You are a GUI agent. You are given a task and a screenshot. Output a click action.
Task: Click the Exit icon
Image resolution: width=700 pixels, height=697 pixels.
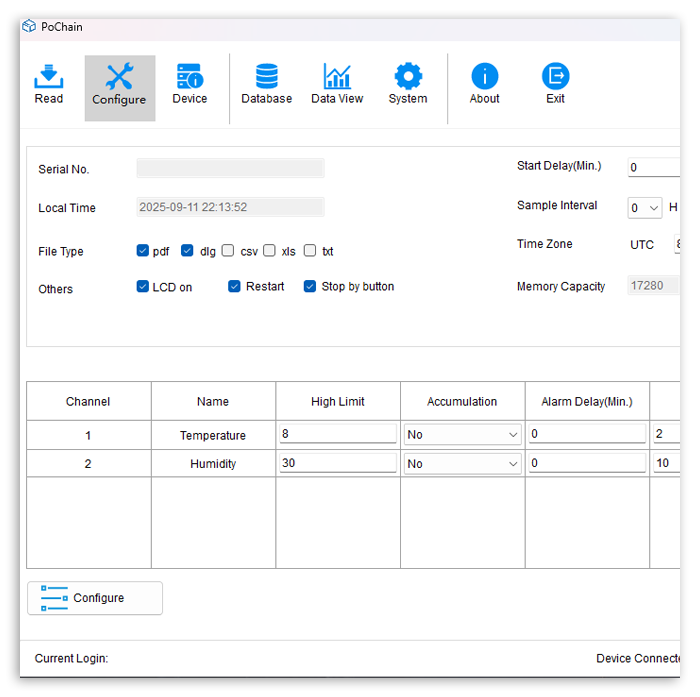click(555, 77)
